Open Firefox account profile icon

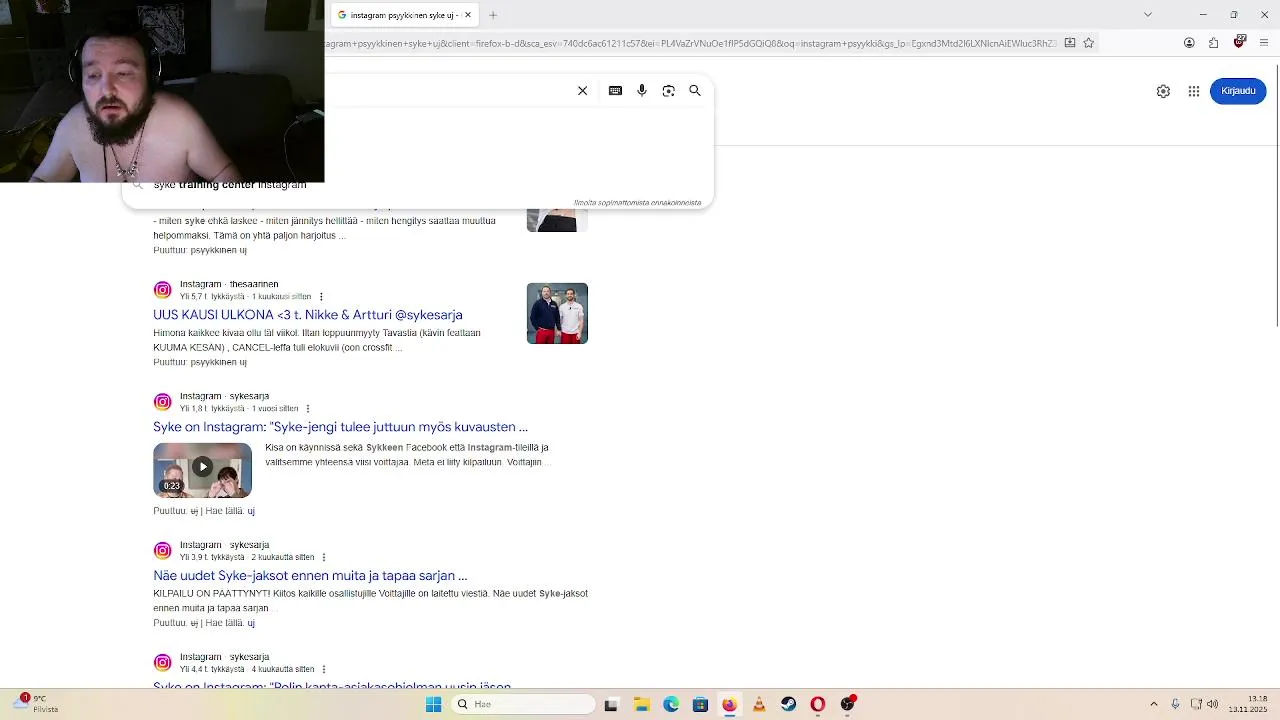pos(1189,43)
